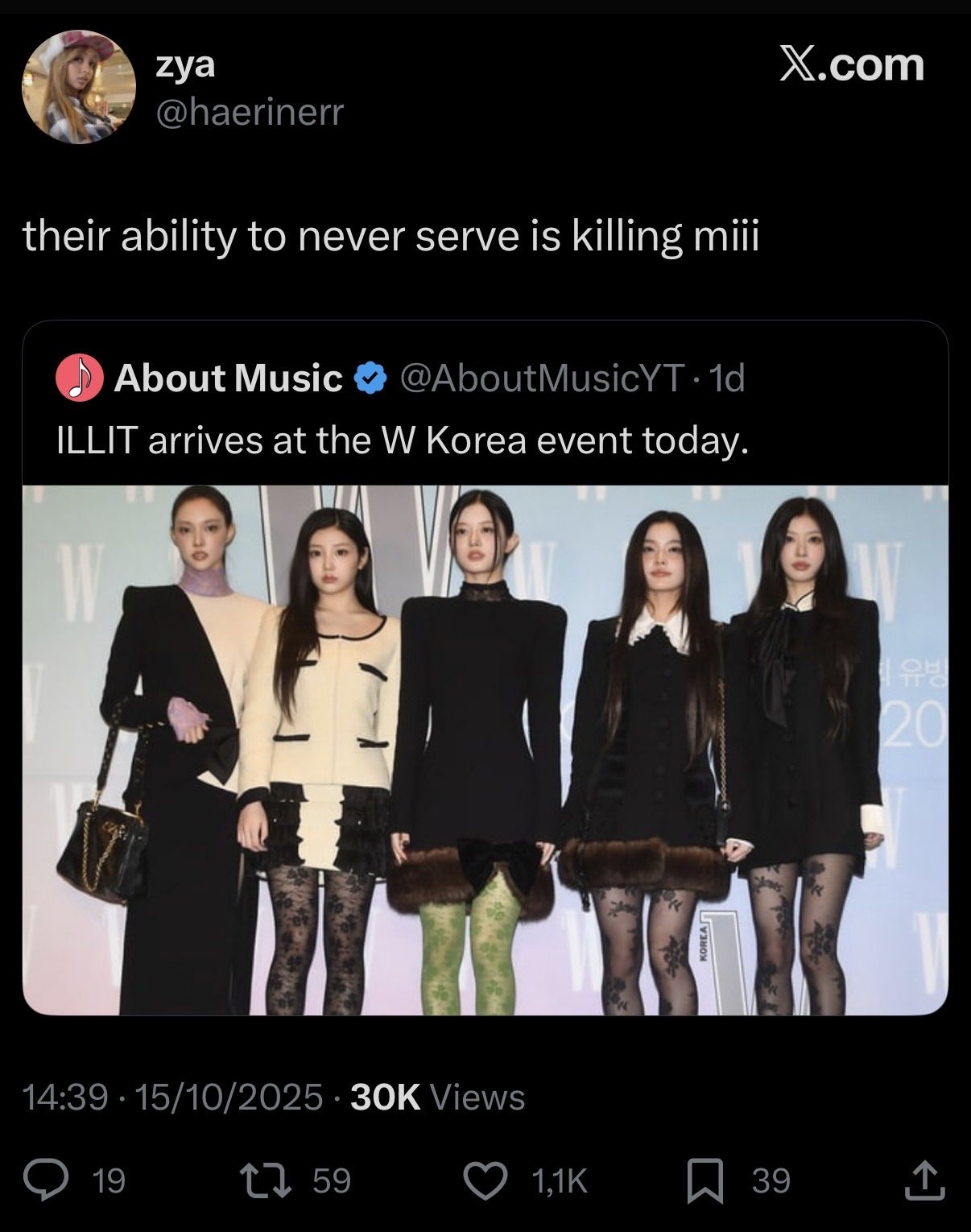Viewport: 971px width, 1232px height.
Task: Click the blue verified badge
Action: point(370,378)
